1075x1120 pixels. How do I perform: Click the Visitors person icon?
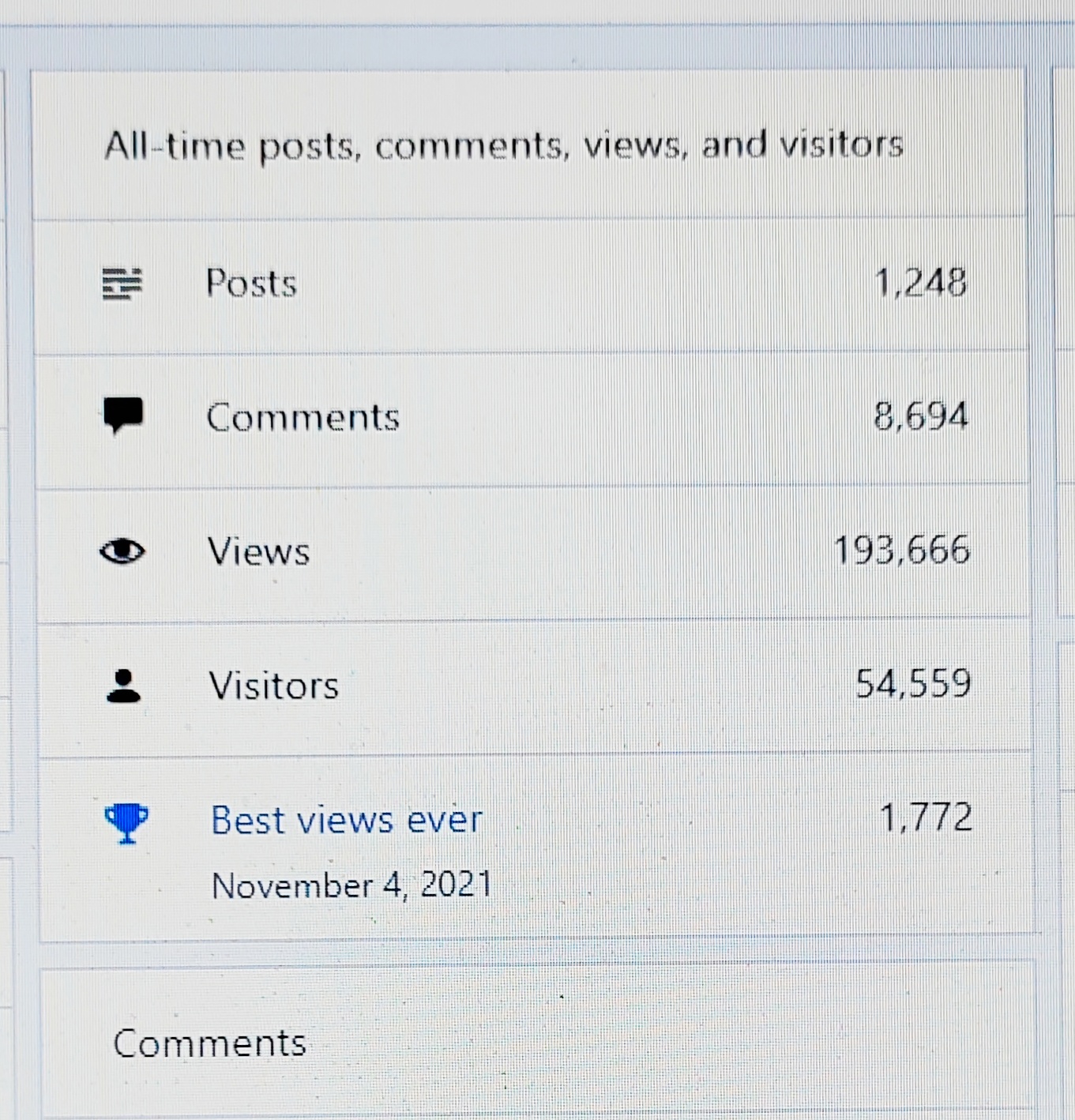point(123,686)
